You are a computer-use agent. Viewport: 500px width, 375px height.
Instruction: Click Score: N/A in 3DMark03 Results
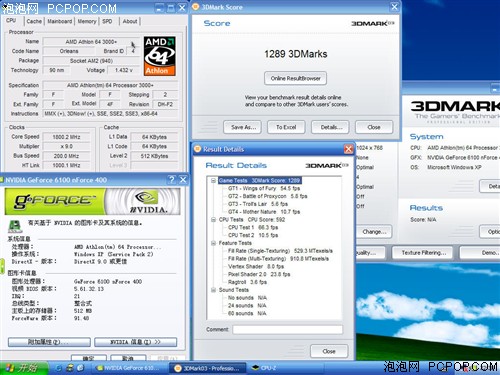click(423, 220)
